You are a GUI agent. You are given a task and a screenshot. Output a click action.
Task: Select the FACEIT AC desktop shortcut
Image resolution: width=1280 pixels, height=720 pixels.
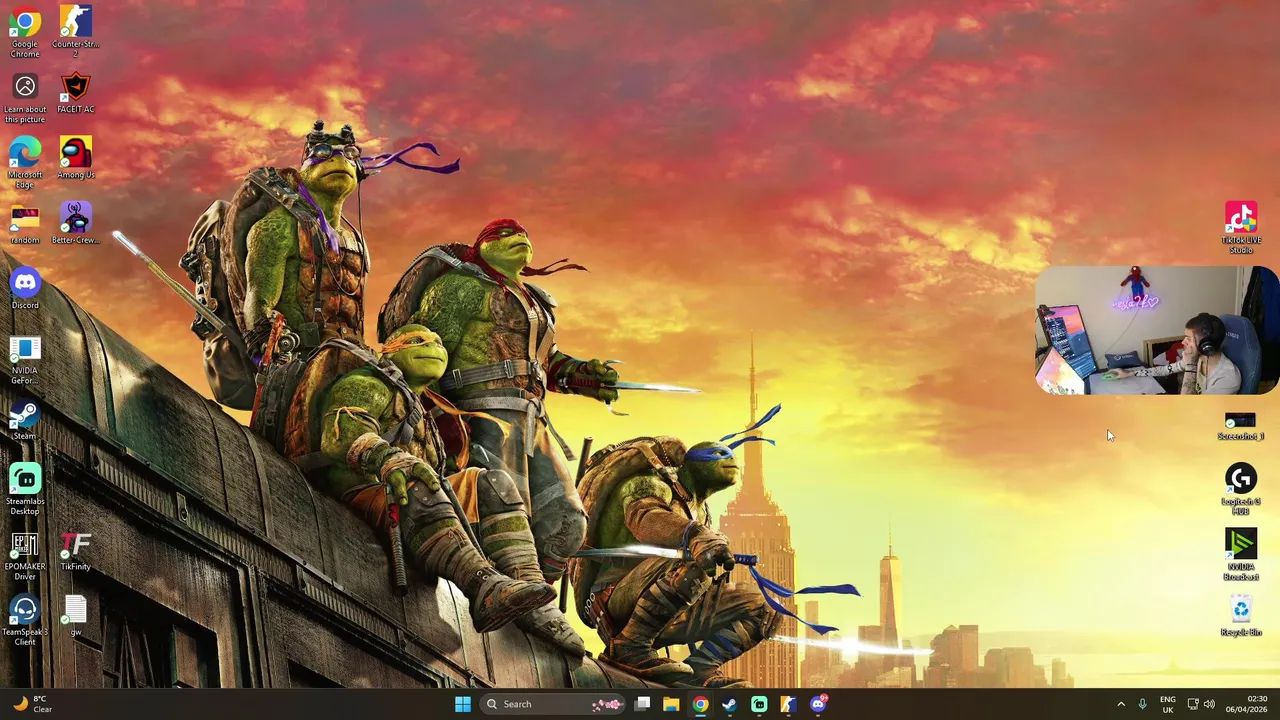tap(75, 93)
